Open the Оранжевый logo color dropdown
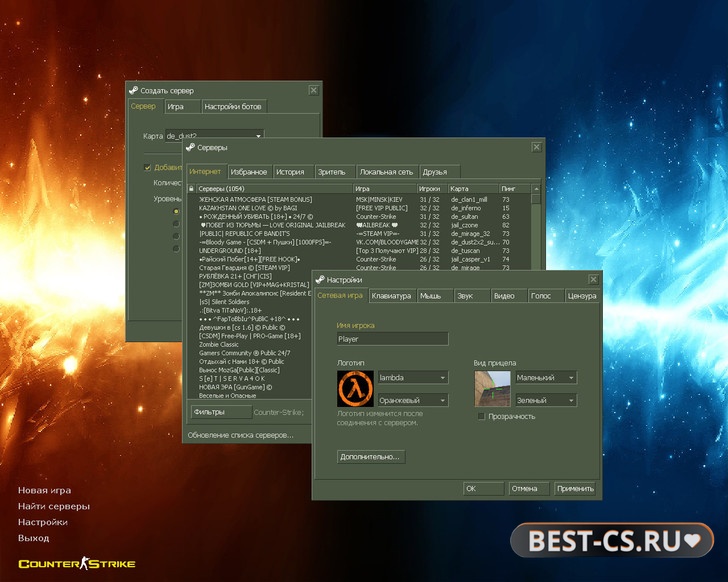728x582 pixels. [x=413, y=400]
